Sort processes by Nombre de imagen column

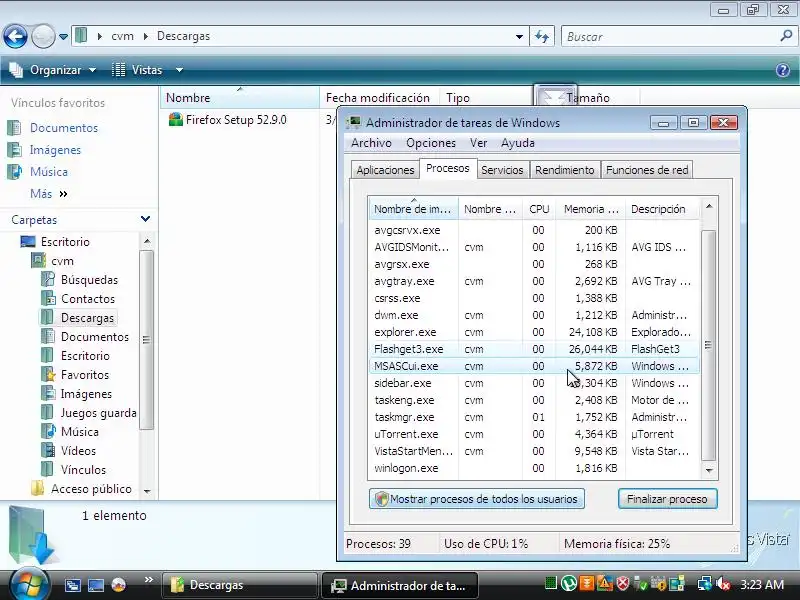click(x=413, y=209)
